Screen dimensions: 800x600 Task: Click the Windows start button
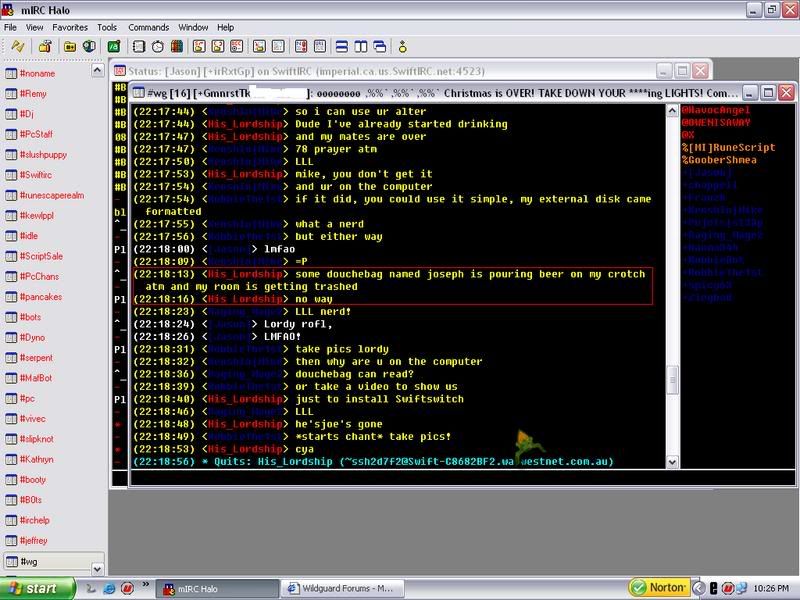point(37,588)
